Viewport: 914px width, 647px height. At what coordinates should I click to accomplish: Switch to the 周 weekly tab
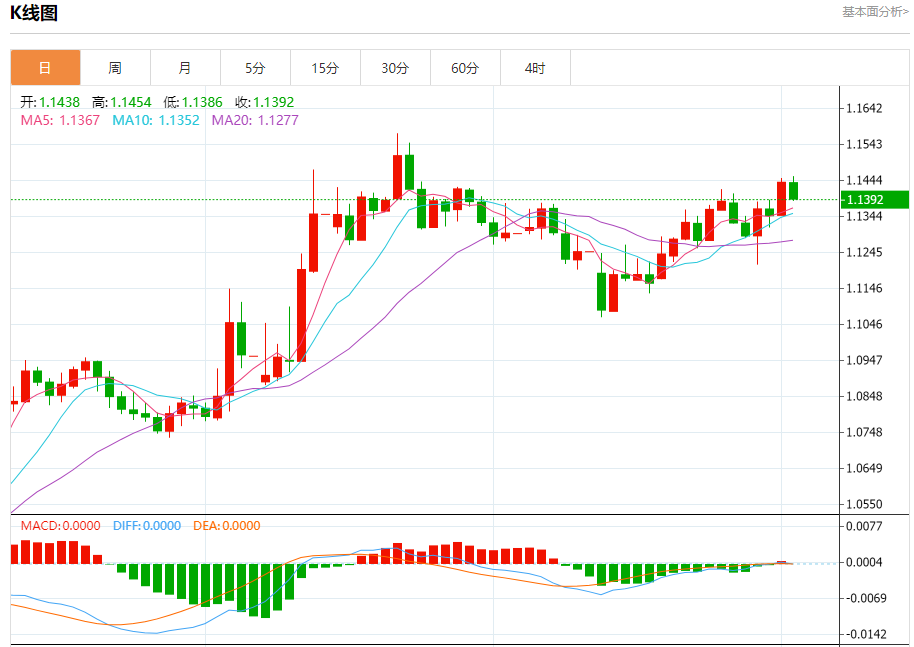(x=115, y=68)
